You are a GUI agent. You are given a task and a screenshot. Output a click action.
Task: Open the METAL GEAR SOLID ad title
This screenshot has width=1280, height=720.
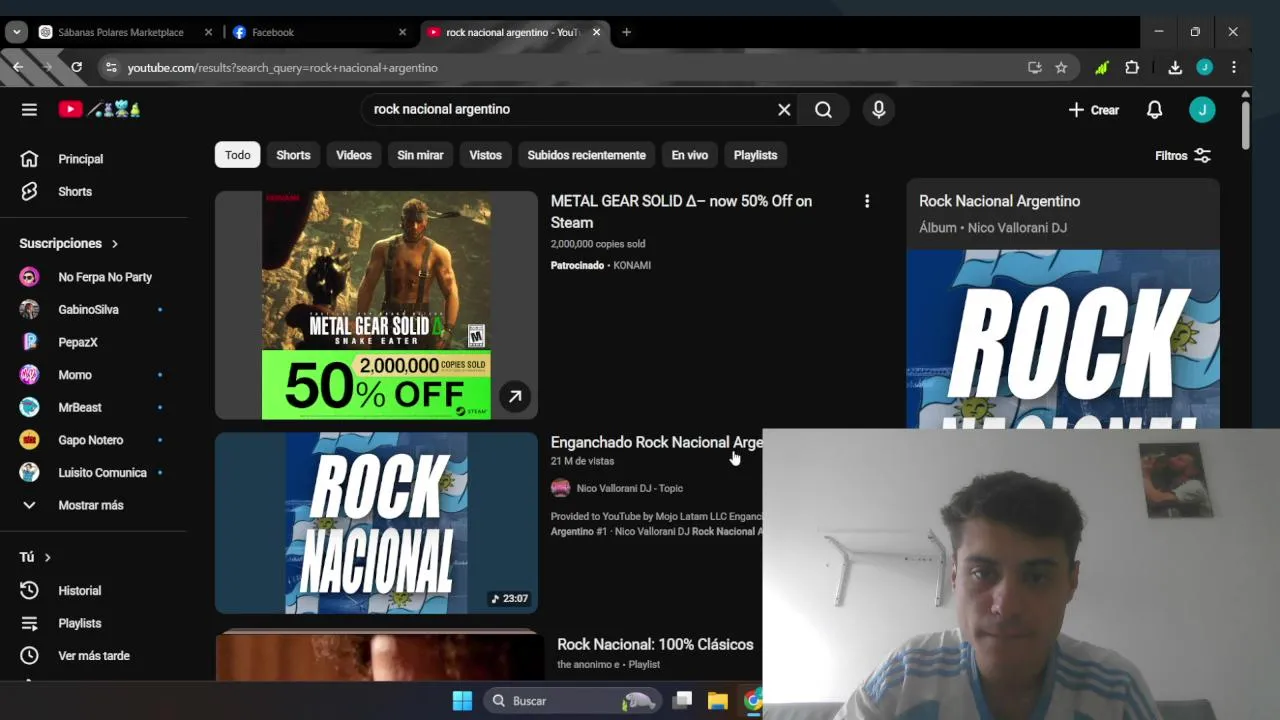coord(681,212)
